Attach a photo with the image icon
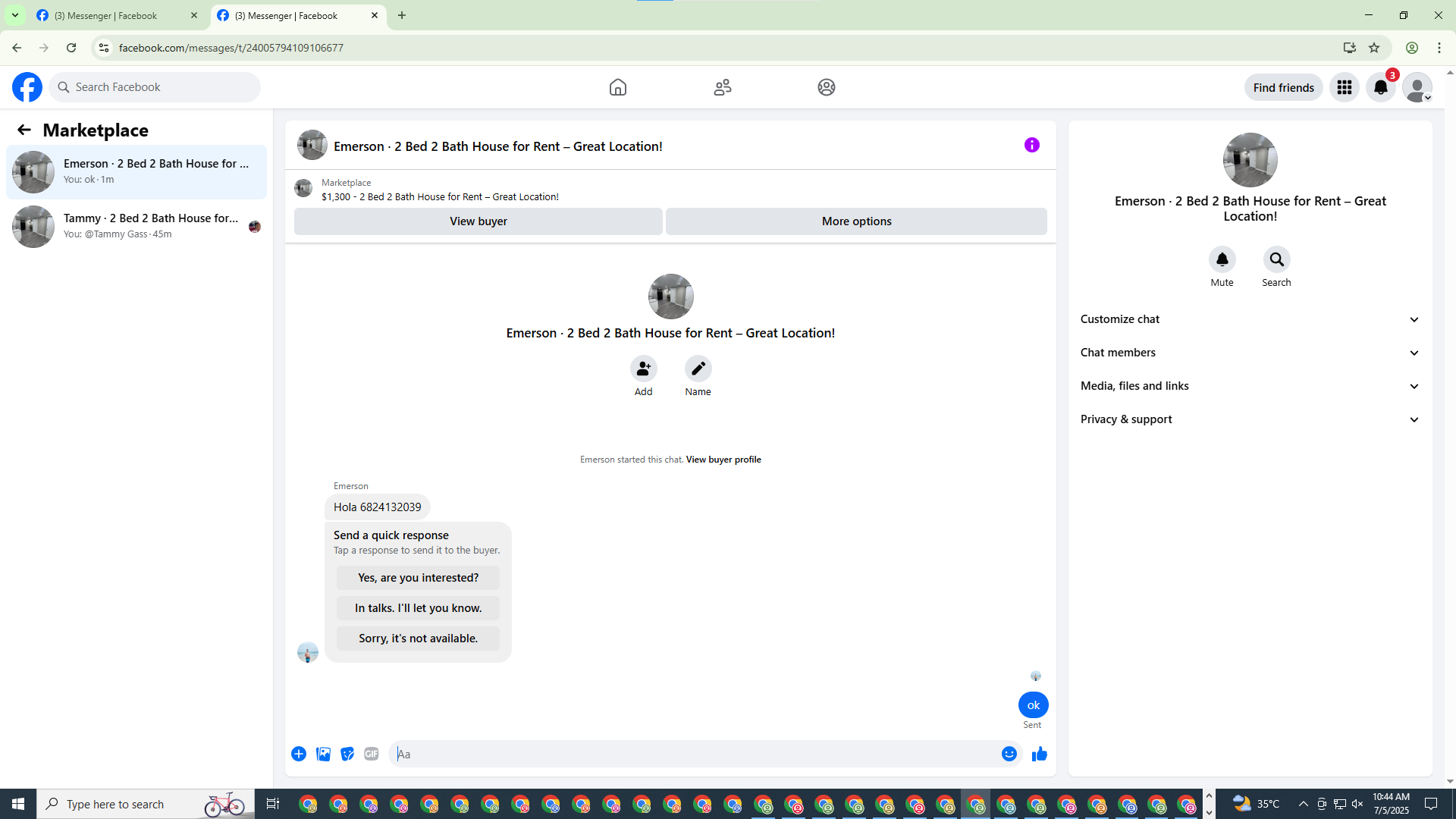 323,754
